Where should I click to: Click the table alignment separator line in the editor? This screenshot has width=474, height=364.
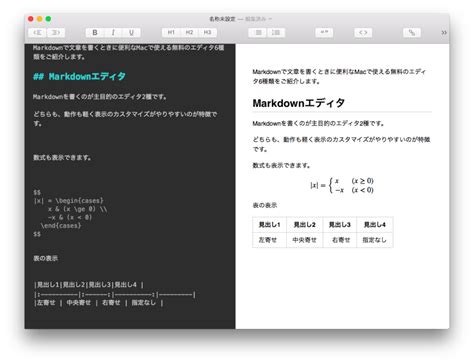point(115,294)
